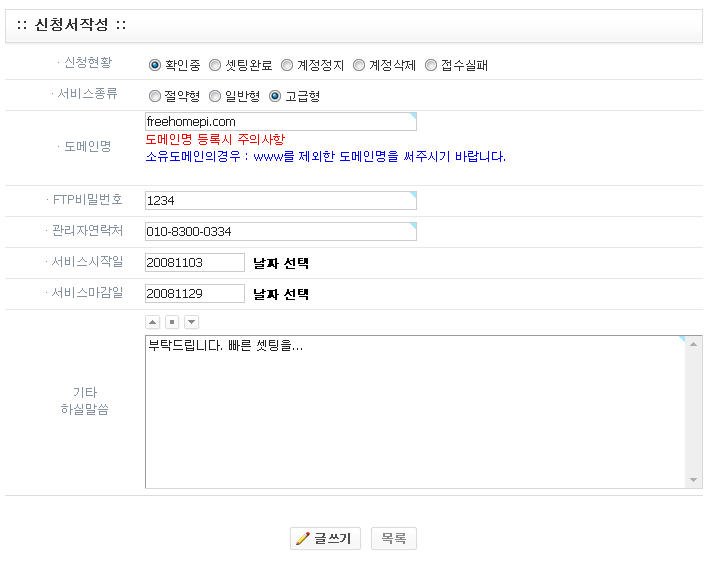712x562 pixels.
Task: Click the 도메인명 row label
Action: [x=88, y=146]
